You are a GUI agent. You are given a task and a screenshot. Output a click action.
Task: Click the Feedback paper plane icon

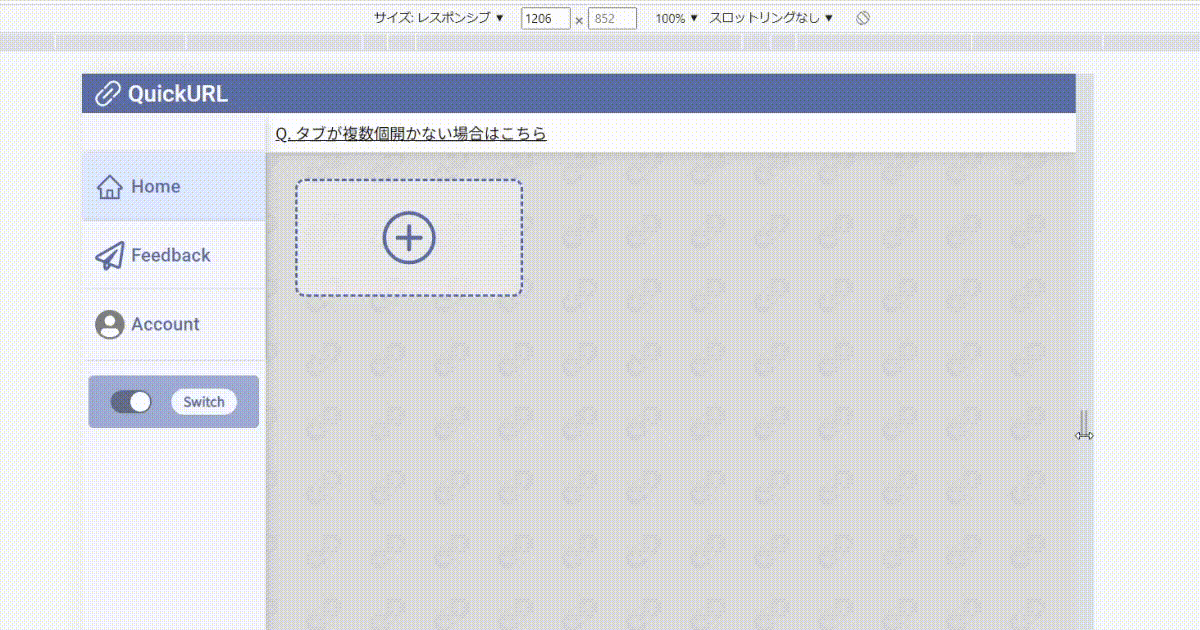tap(110, 256)
